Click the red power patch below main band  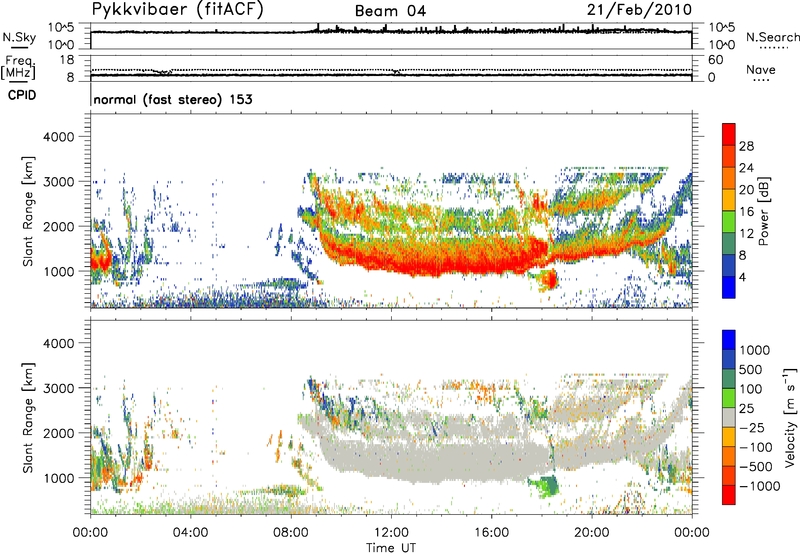548,279
